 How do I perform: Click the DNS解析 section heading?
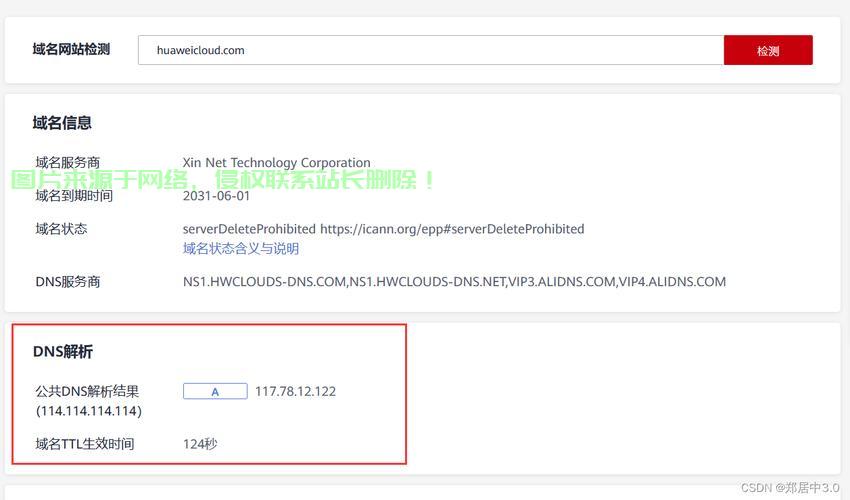tap(63, 352)
